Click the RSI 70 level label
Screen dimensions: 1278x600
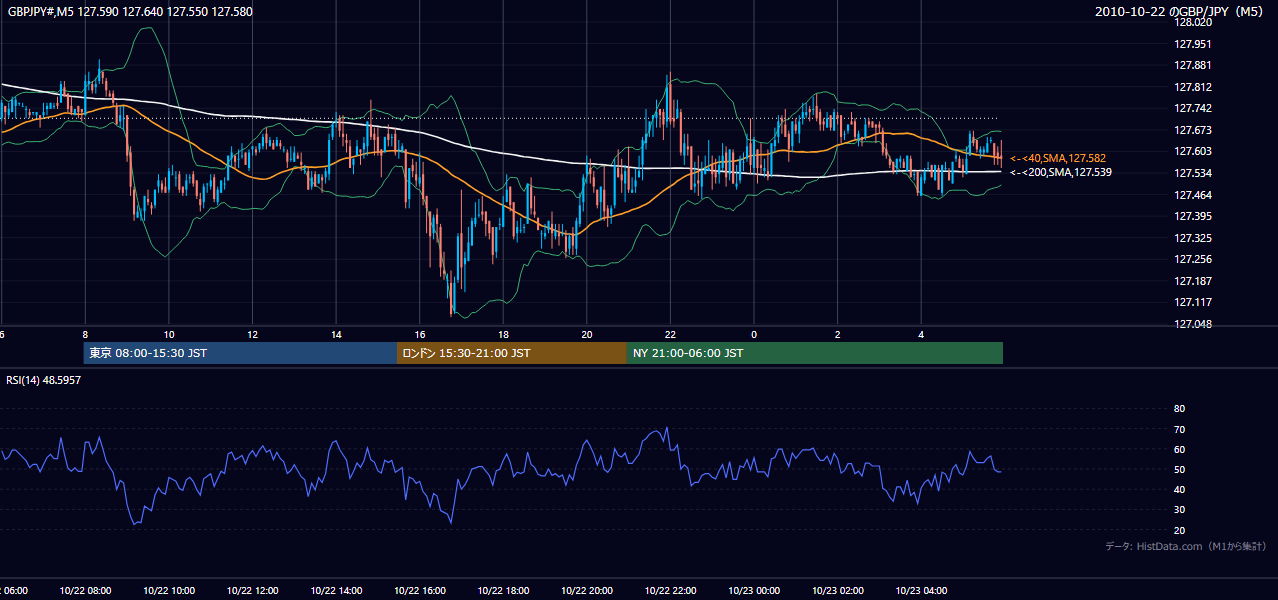(1179, 429)
